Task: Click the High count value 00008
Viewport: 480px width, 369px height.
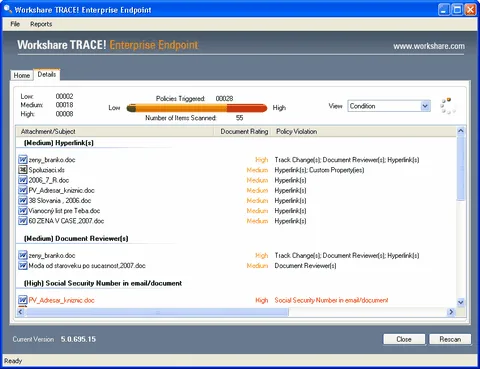Action: 64,114
